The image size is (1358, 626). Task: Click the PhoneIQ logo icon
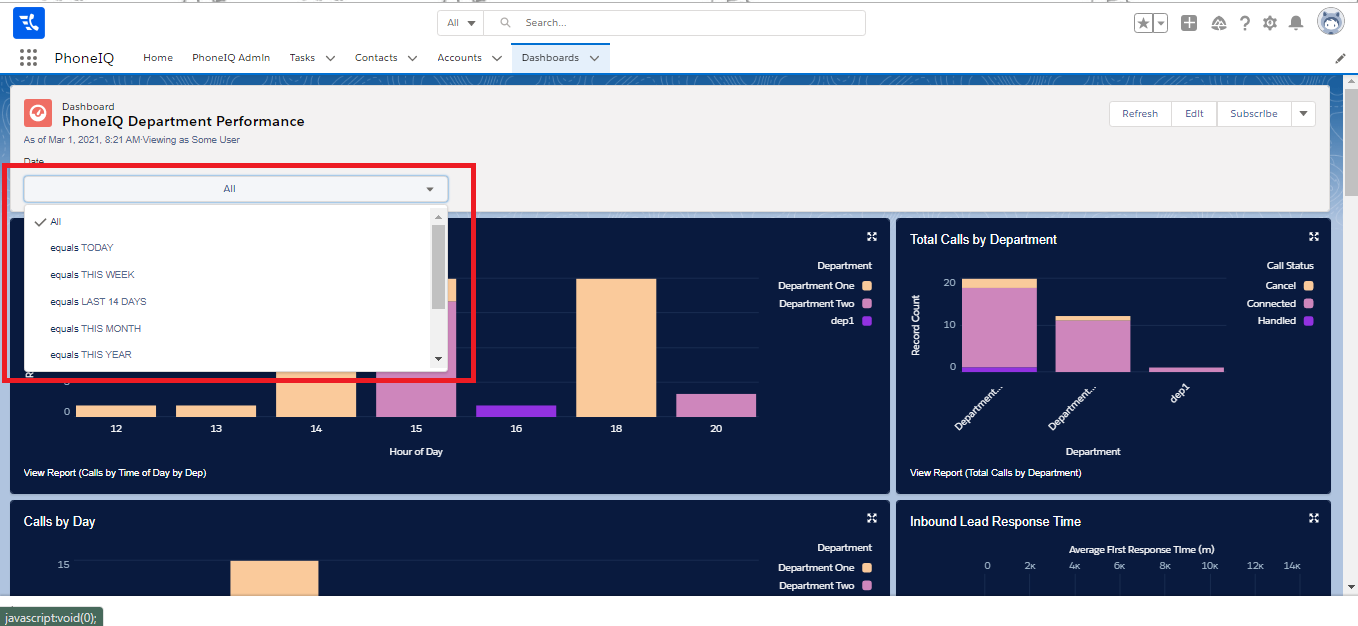click(29, 22)
